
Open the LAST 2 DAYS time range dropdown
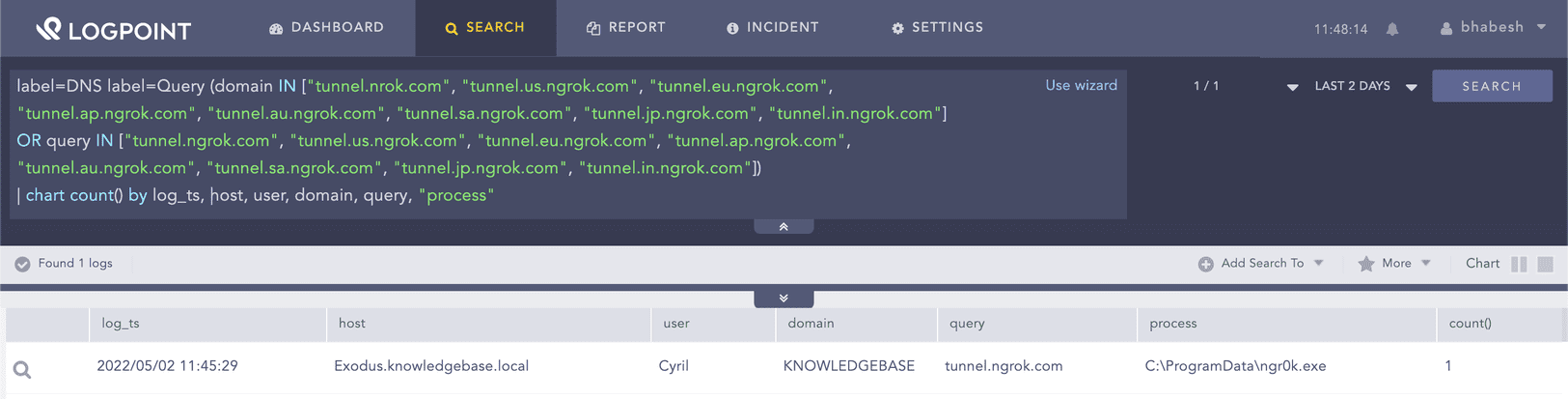[x=1365, y=86]
